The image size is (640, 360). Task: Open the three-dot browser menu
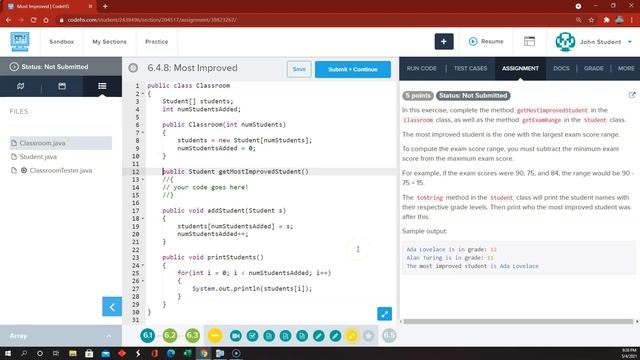632,20
